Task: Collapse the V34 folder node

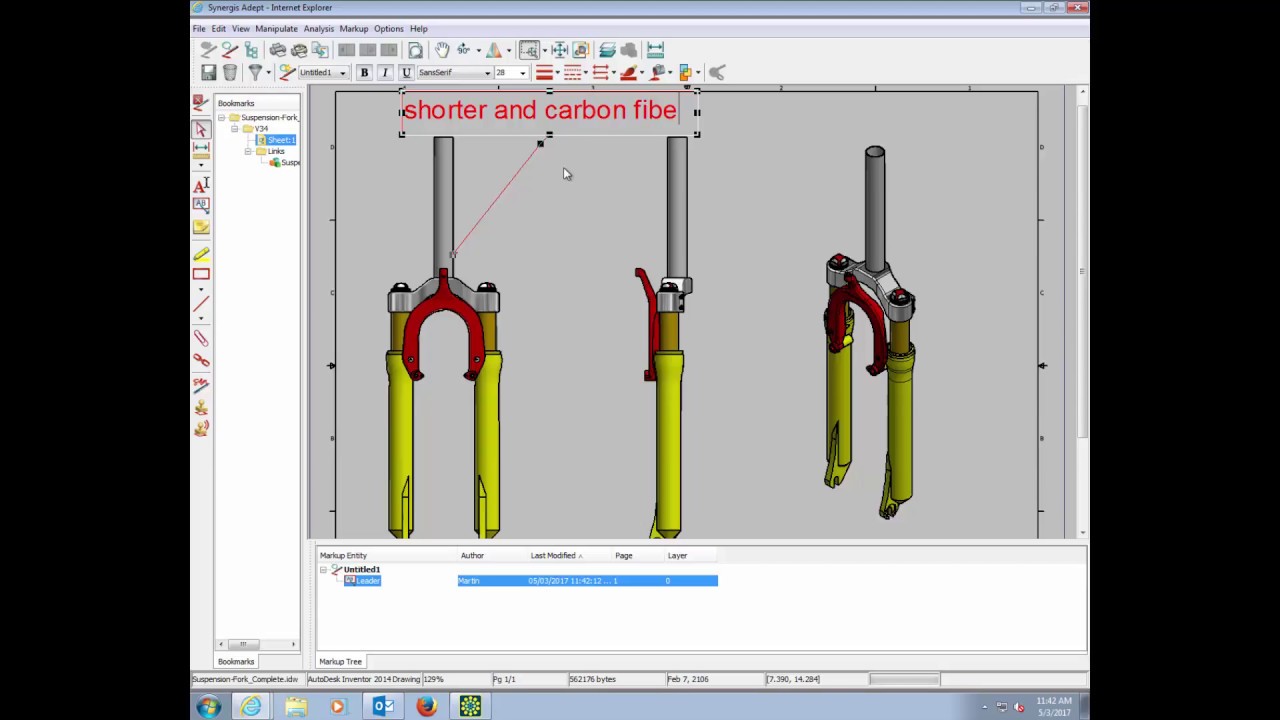Action: pos(235,129)
